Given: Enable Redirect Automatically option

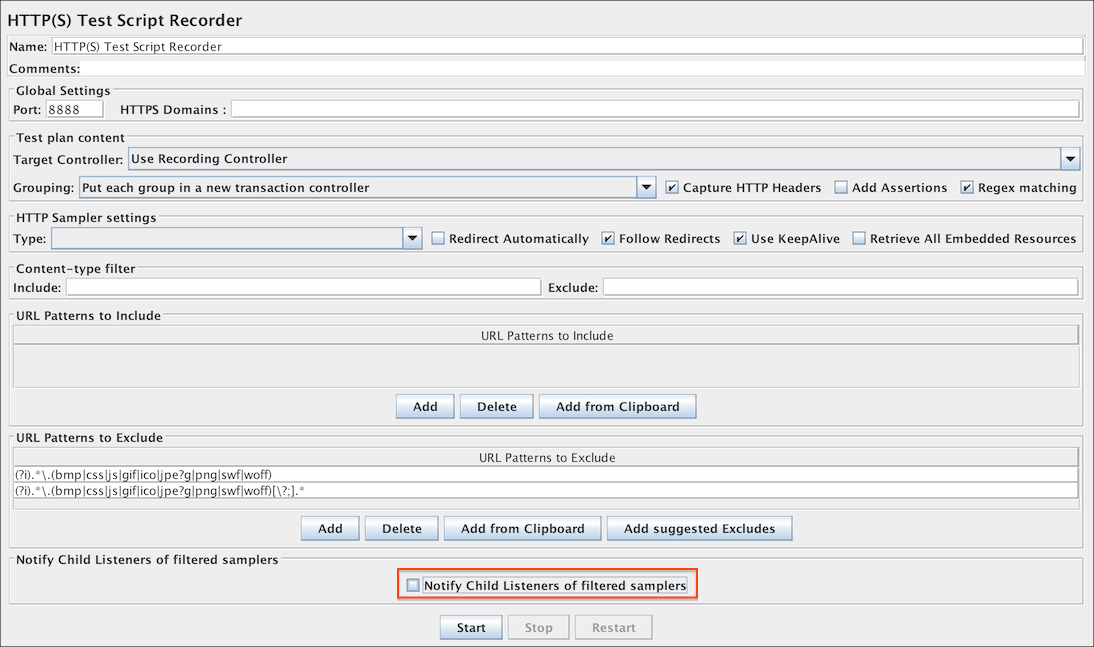Looking at the screenshot, I should click(439, 239).
